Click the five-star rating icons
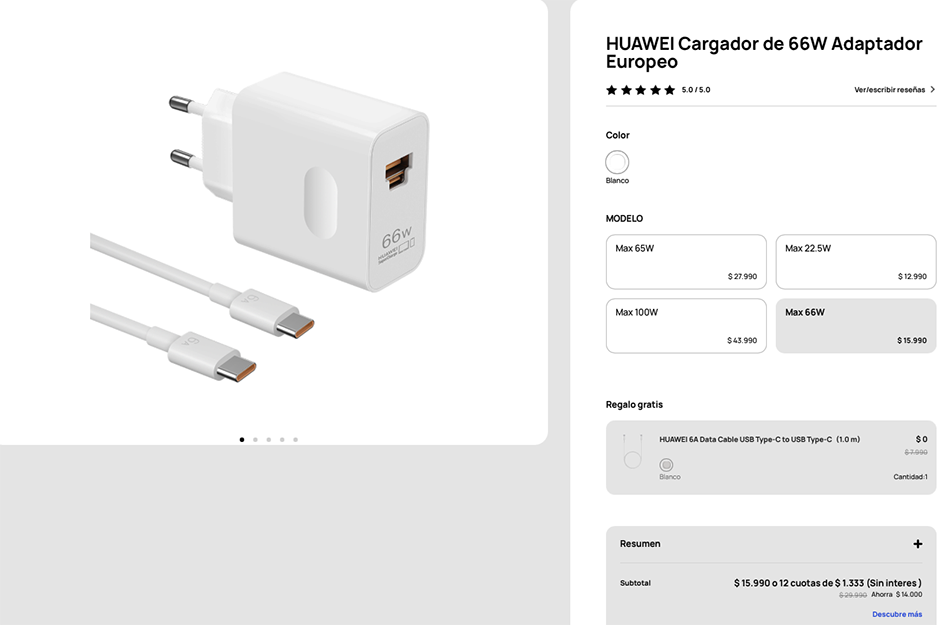The image size is (950, 625). point(640,90)
